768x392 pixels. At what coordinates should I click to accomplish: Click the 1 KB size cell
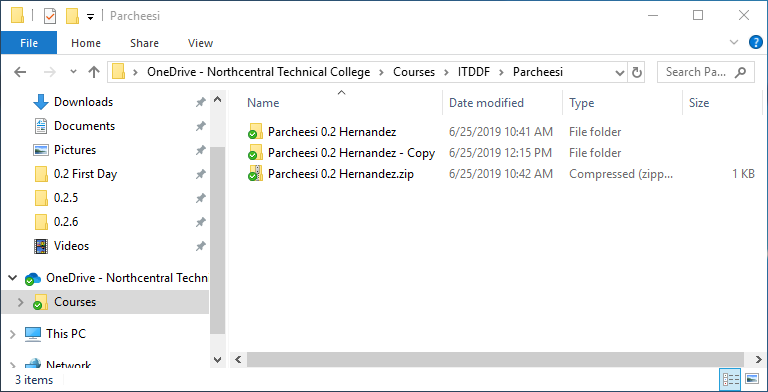(x=743, y=174)
